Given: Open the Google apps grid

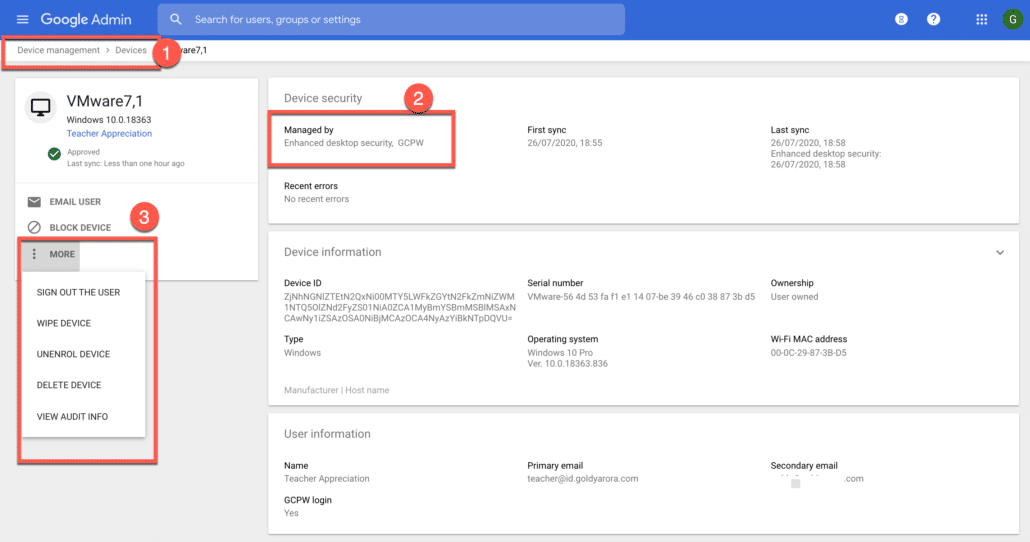Looking at the screenshot, I should [981, 19].
